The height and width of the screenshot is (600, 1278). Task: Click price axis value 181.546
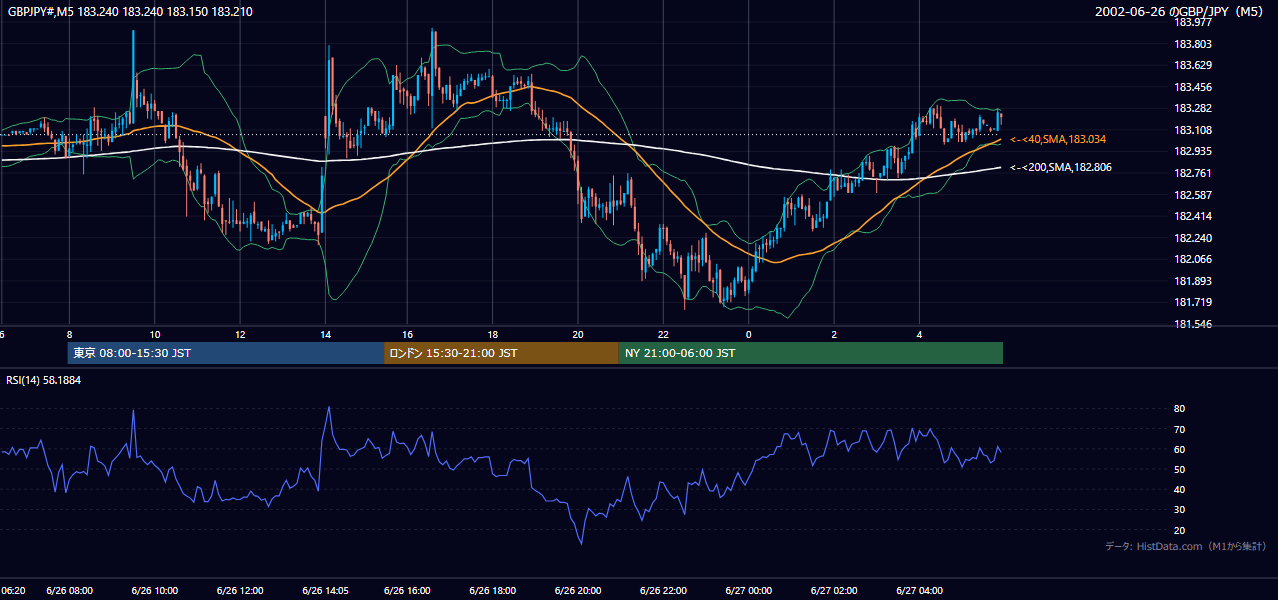[x=1192, y=324]
